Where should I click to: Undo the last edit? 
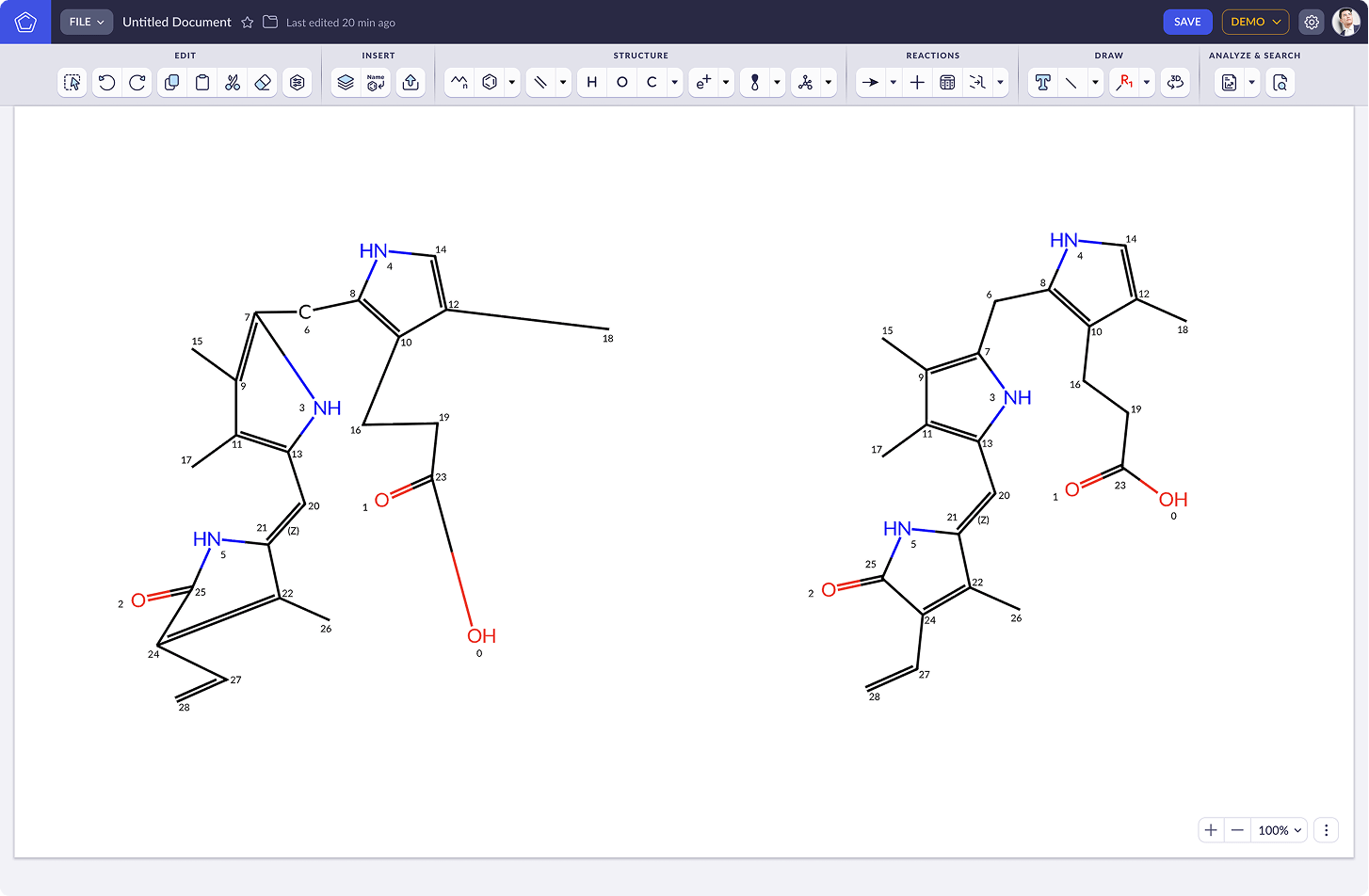[106, 83]
